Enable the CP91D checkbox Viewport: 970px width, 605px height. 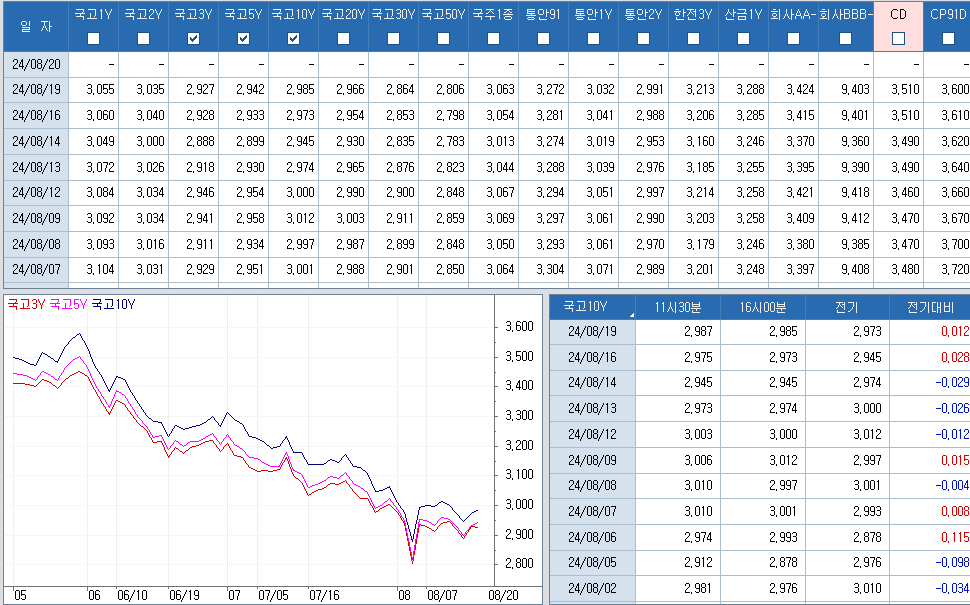click(x=947, y=38)
